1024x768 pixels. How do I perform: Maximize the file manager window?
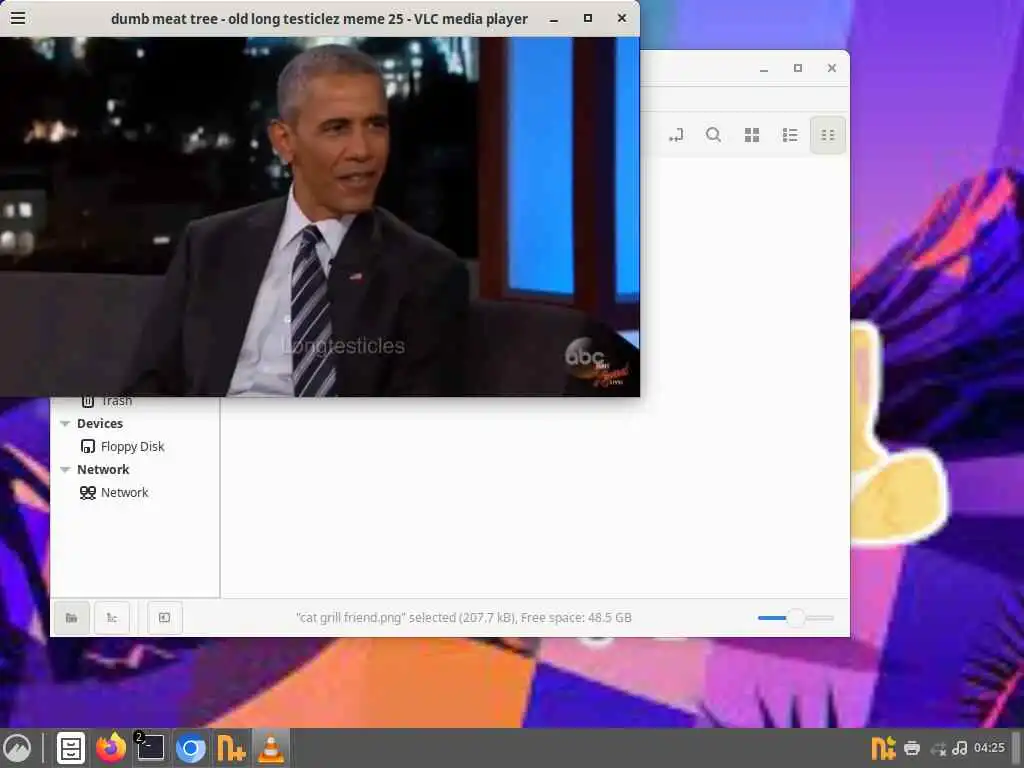point(798,68)
